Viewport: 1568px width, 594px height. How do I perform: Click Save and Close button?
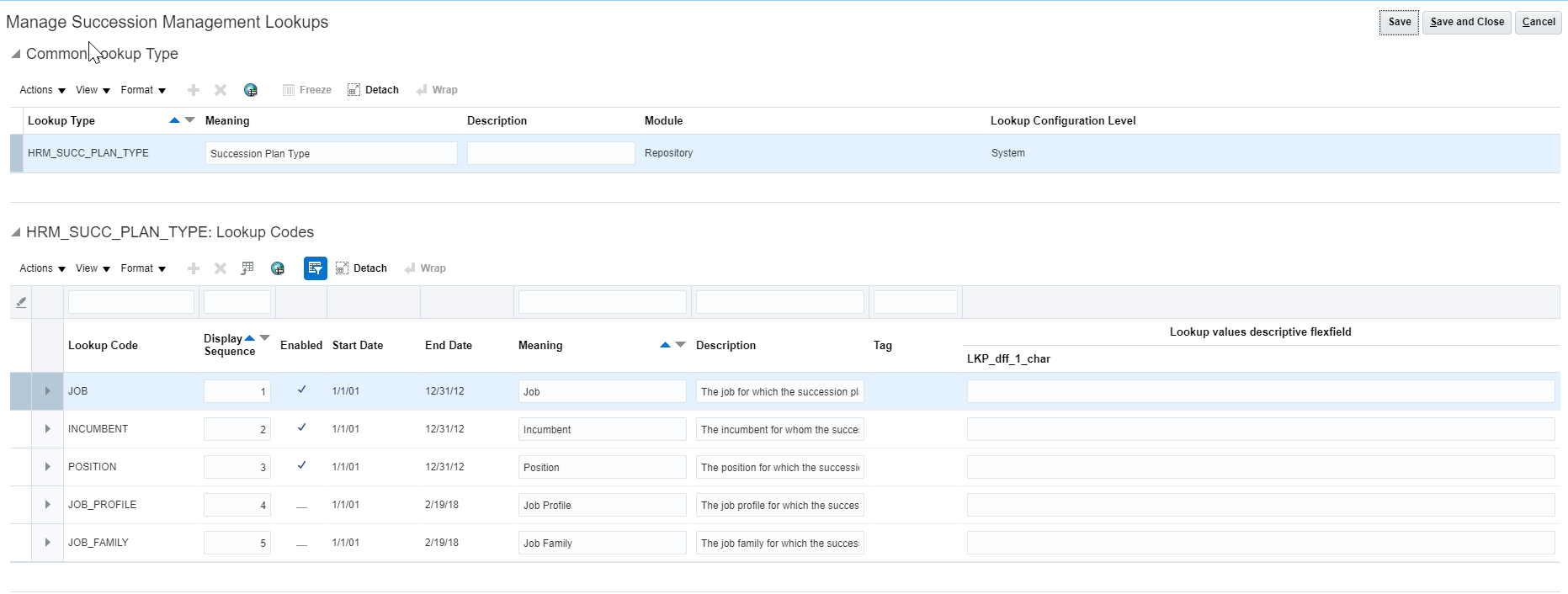pyautogui.click(x=1467, y=22)
